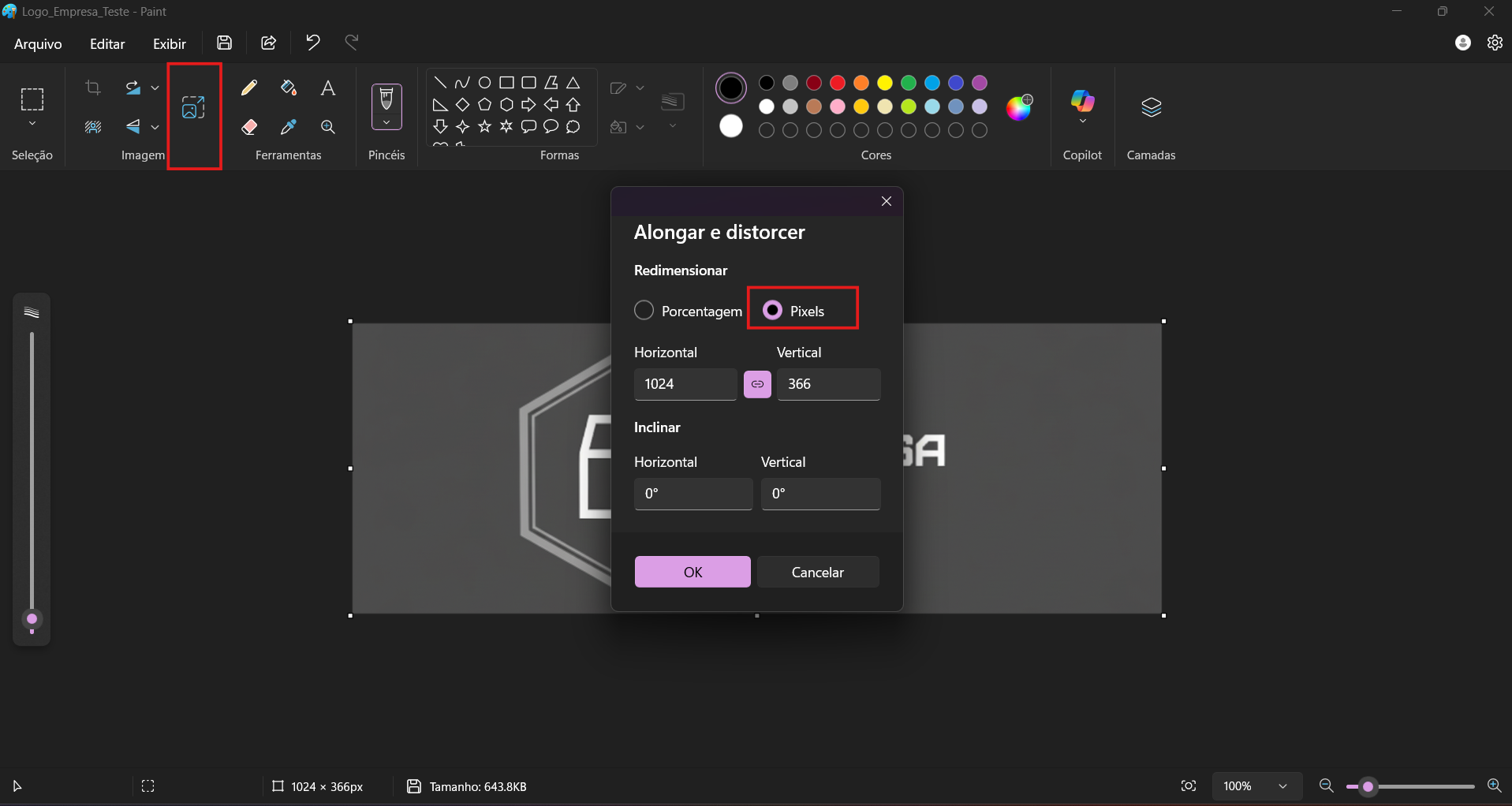Screen dimensions: 1512x806
Task: Select the Fill bucket tool
Action: pos(289,88)
